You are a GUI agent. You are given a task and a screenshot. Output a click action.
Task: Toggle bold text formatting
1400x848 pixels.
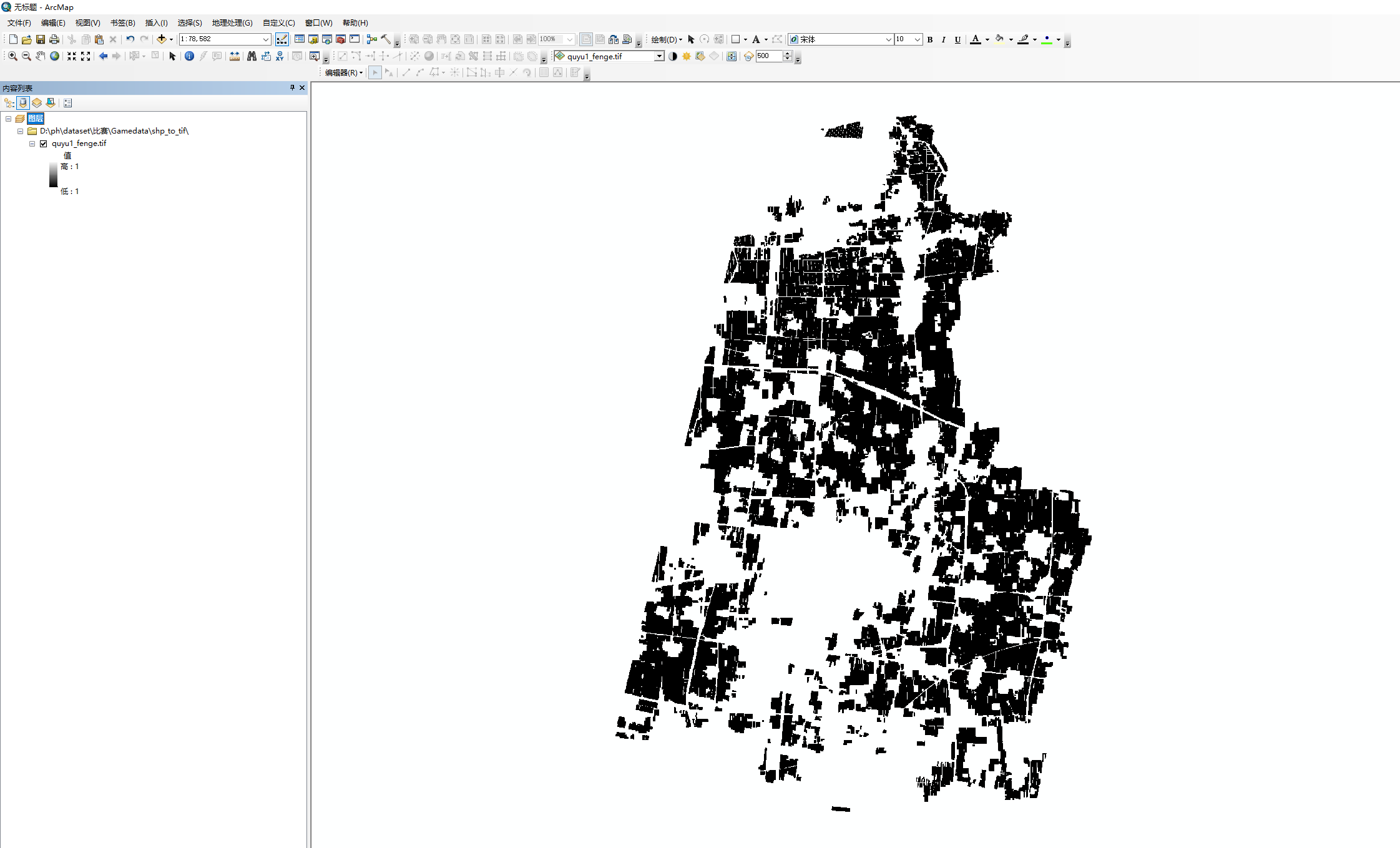(929, 39)
